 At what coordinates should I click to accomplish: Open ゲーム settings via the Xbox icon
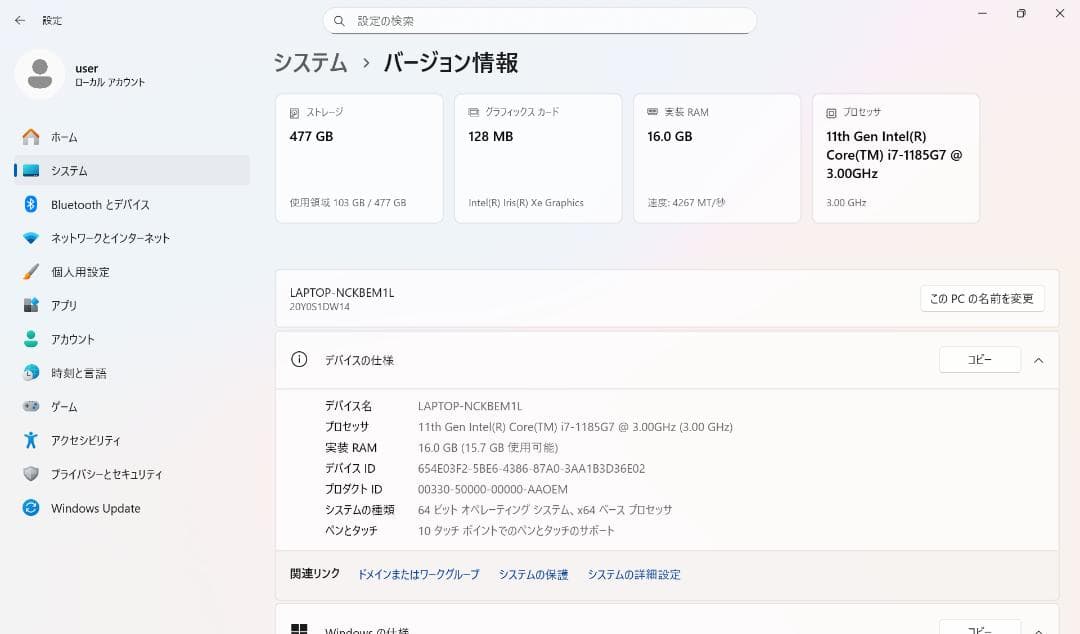pos(29,406)
